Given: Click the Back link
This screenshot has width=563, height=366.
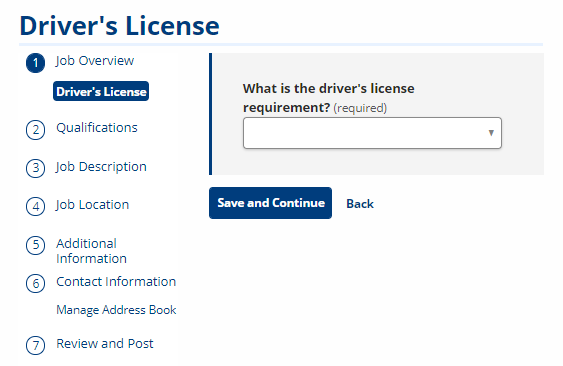Looking at the screenshot, I should [360, 204].
